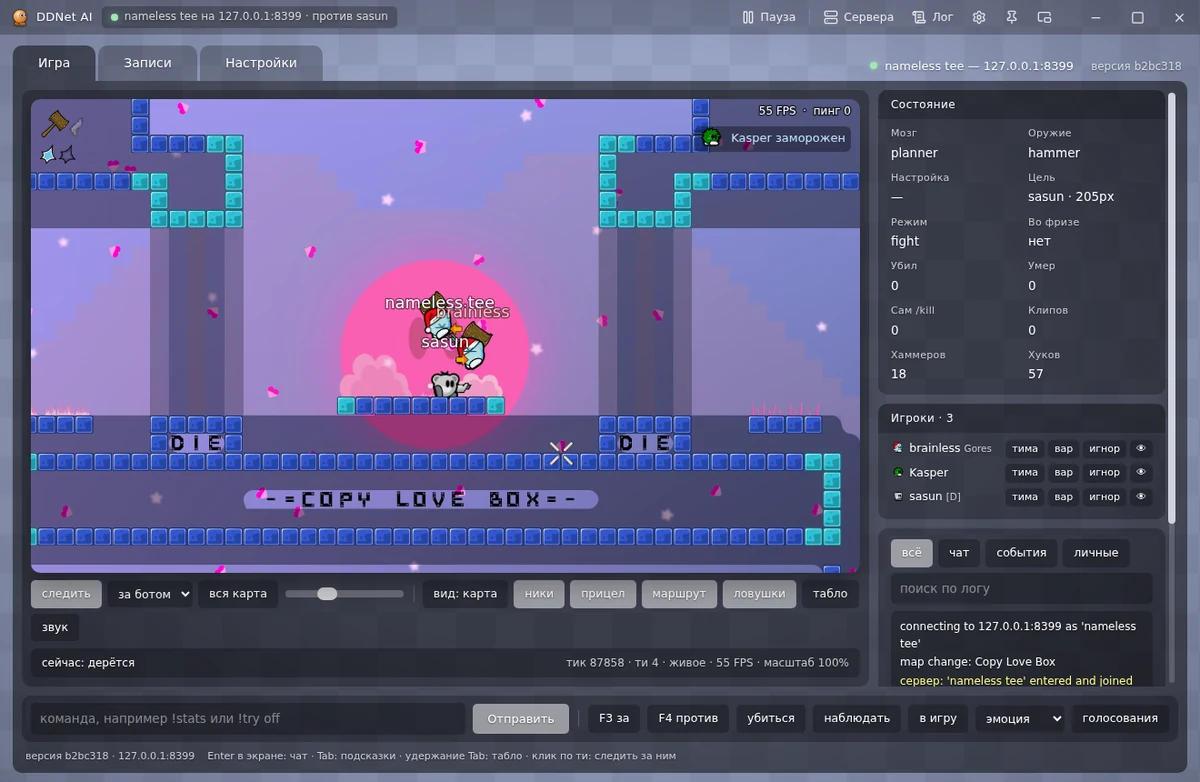Select the всё log filter

coord(912,553)
